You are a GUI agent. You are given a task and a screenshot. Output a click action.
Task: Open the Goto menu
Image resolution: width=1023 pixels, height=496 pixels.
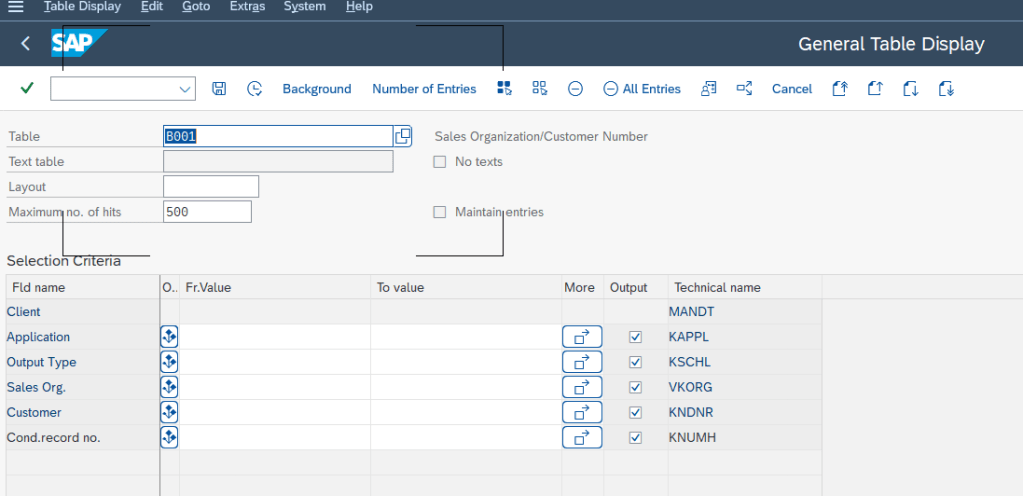196,7
